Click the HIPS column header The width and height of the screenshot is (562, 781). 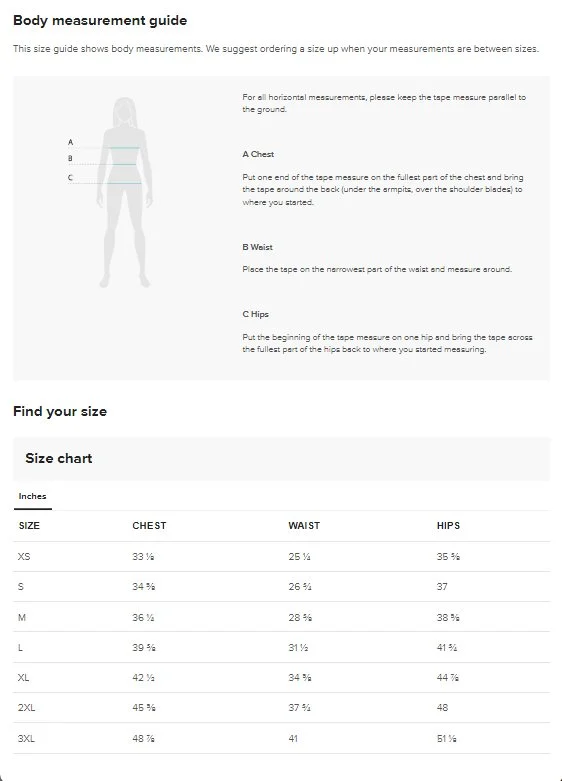point(448,525)
